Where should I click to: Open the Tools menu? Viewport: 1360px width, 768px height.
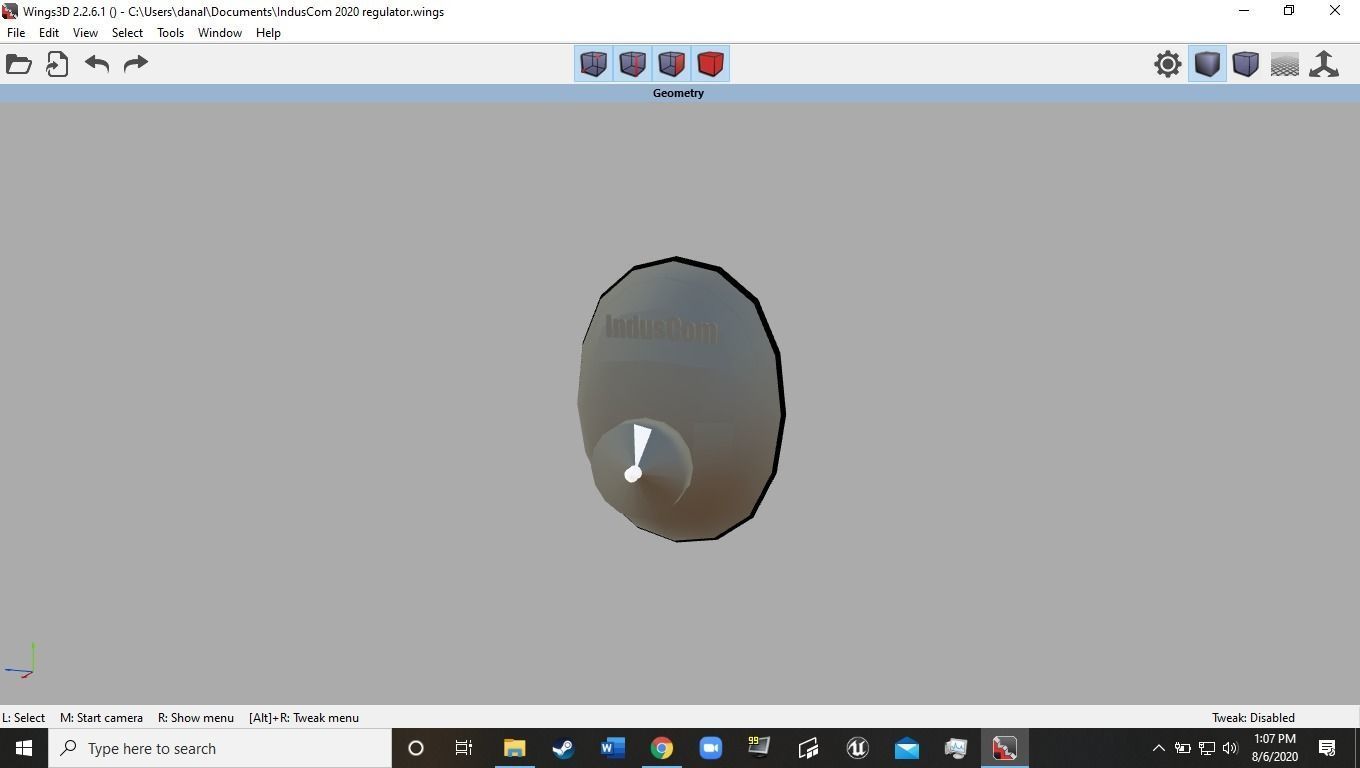(x=170, y=33)
